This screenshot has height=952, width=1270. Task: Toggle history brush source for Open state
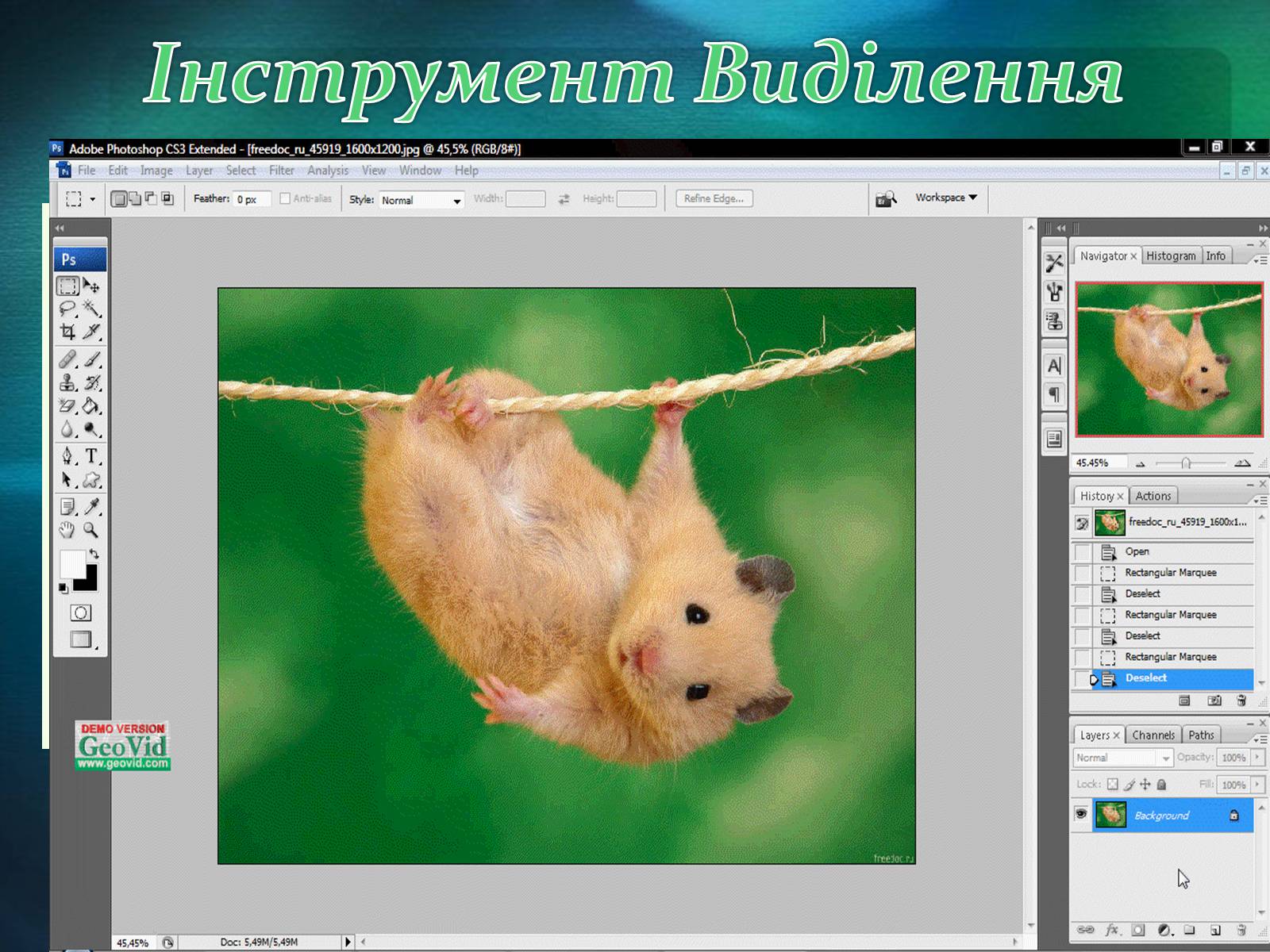click(x=1081, y=551)
